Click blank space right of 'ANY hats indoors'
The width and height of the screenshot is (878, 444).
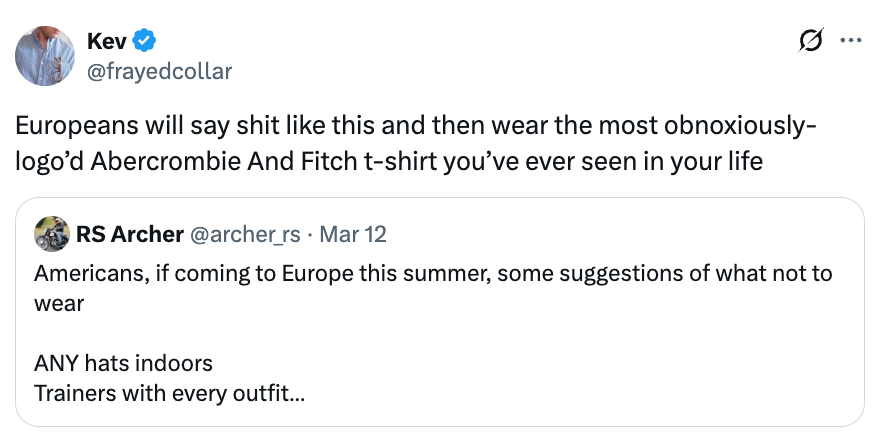[x=500, y=362]
